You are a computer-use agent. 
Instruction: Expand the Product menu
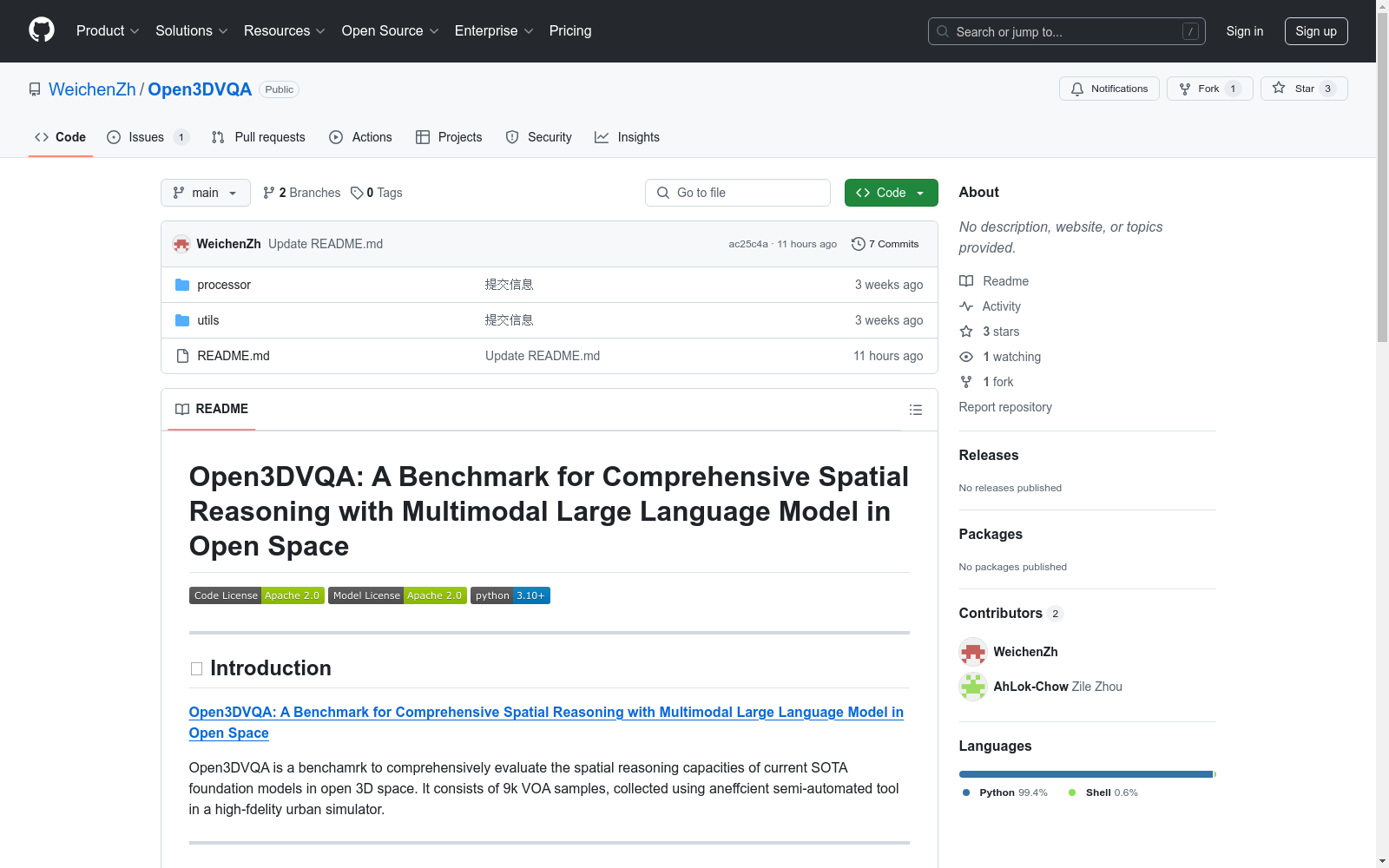click(x=108, y=31)
